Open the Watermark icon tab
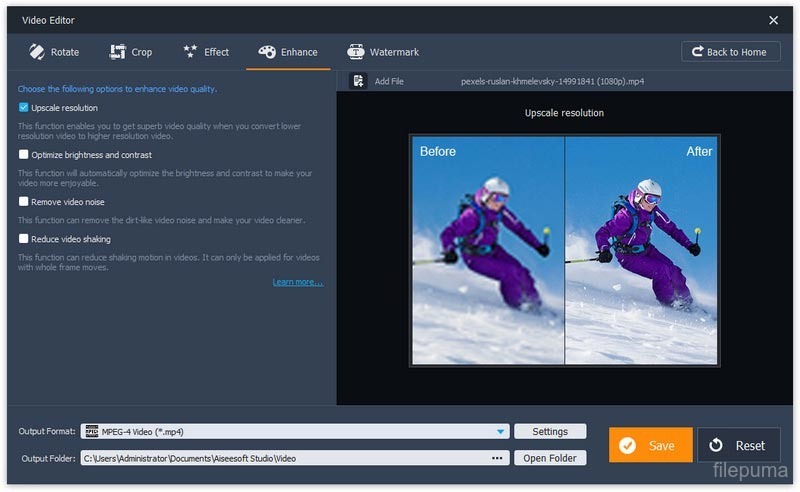The image size is (800, 492). [355, 52]
